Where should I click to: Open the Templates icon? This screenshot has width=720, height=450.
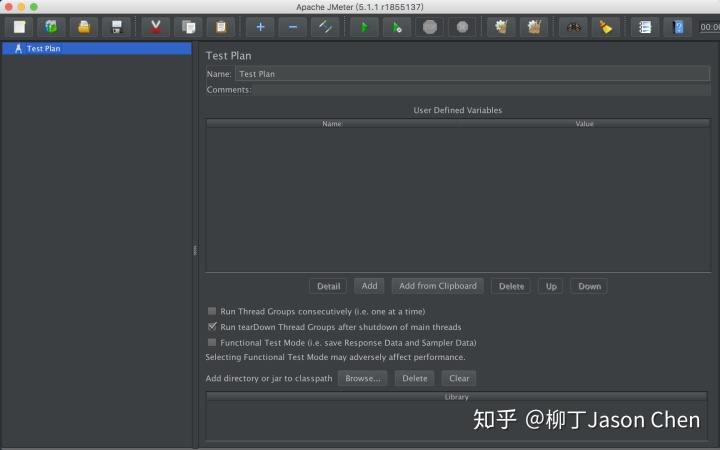[51, 27]
